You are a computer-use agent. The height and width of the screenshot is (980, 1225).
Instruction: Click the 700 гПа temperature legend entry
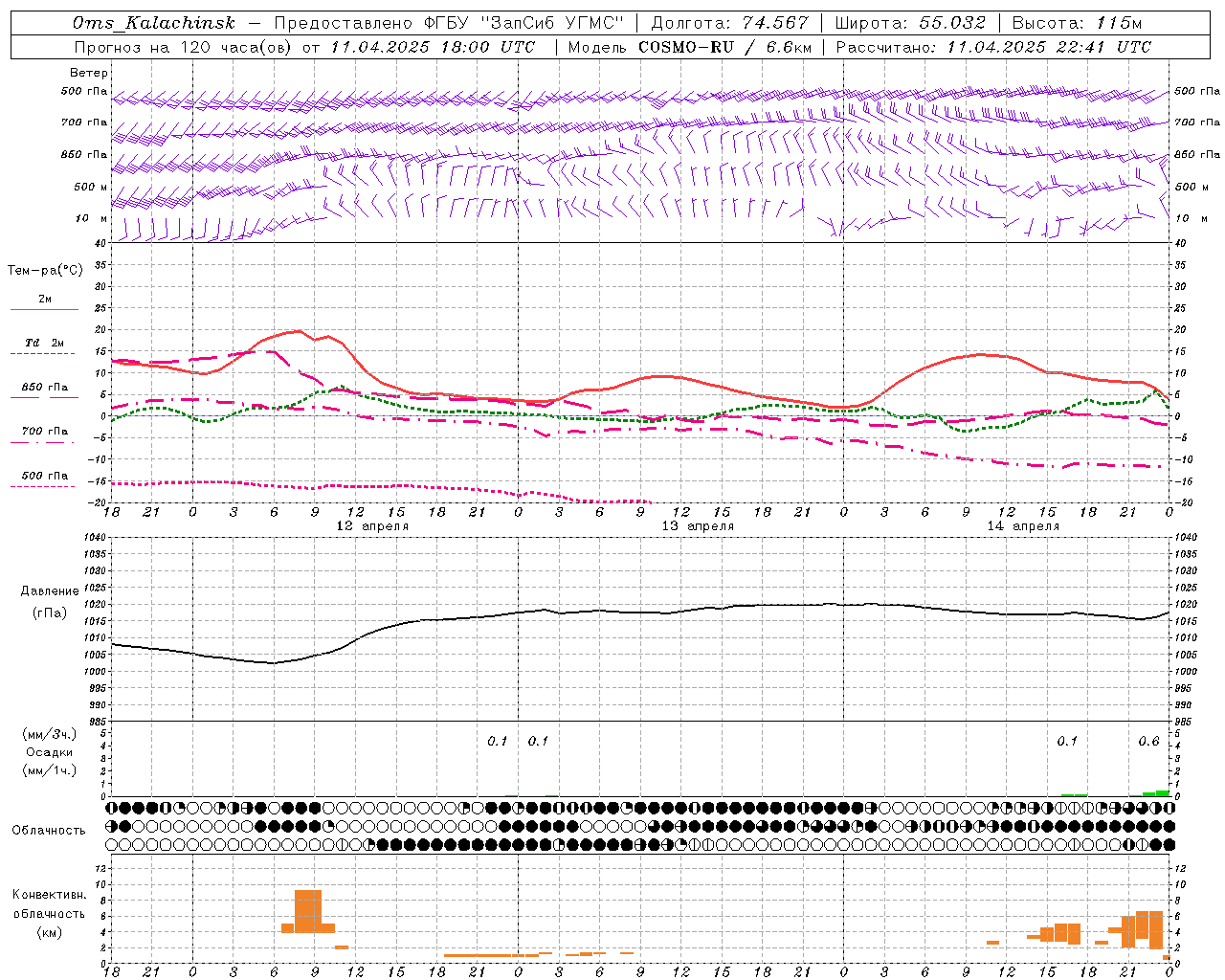click(x=45, y=432)
